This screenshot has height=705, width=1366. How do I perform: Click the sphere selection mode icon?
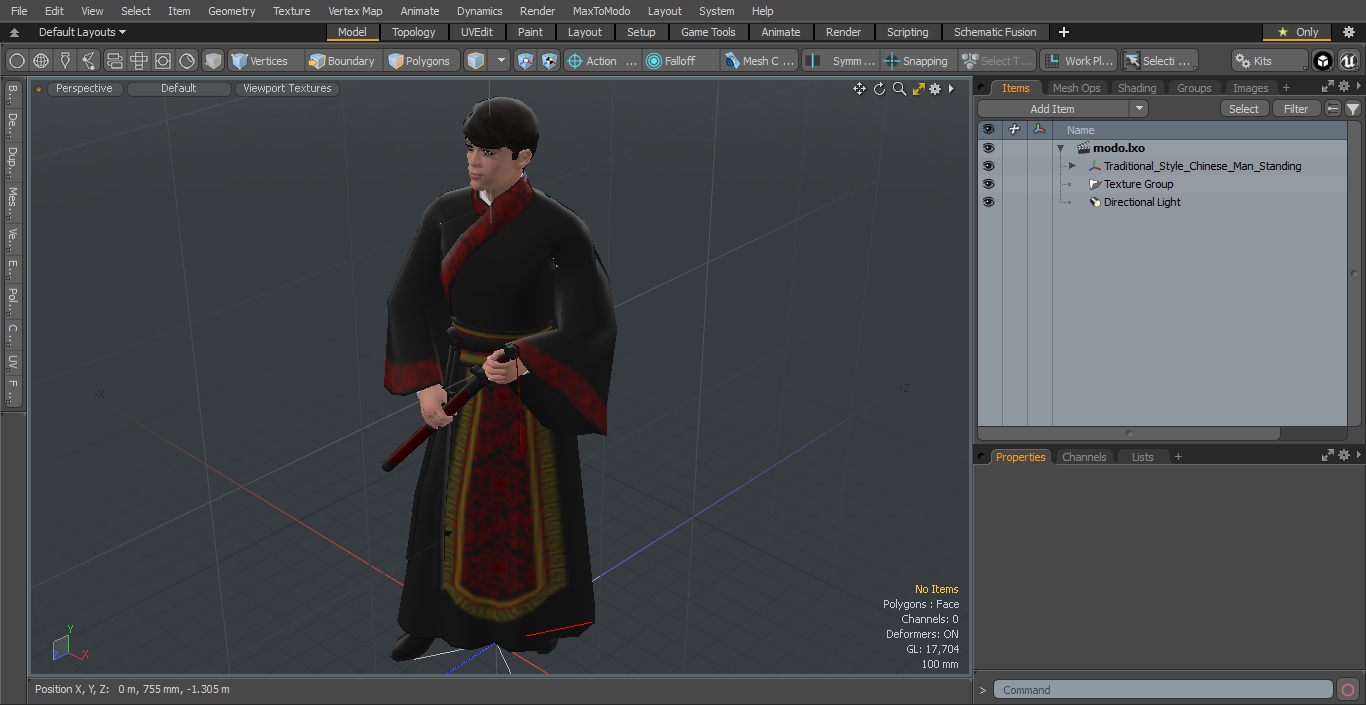click(x=17, y=61)
